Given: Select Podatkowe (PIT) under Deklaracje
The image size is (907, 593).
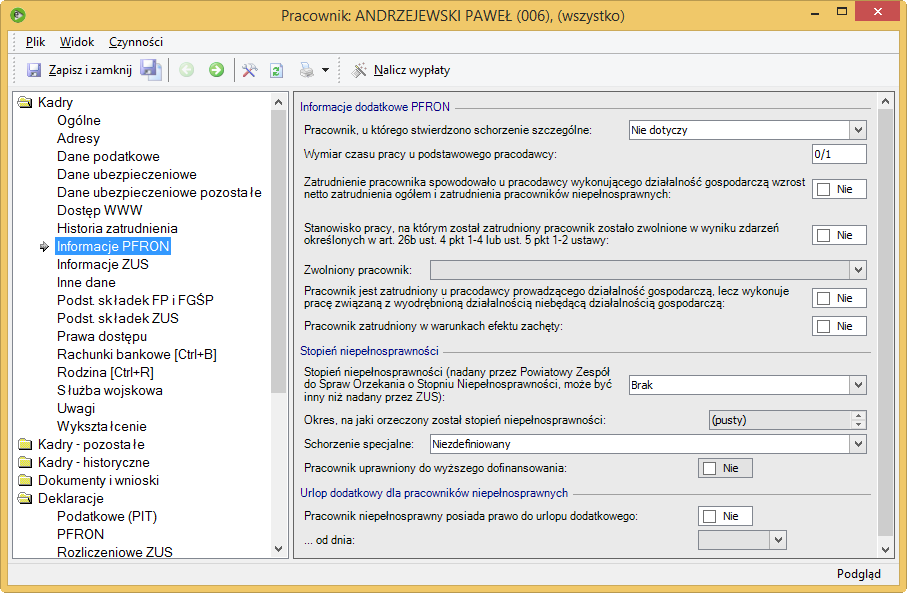Looking at the screenshot, I should [x=107, y=516].
